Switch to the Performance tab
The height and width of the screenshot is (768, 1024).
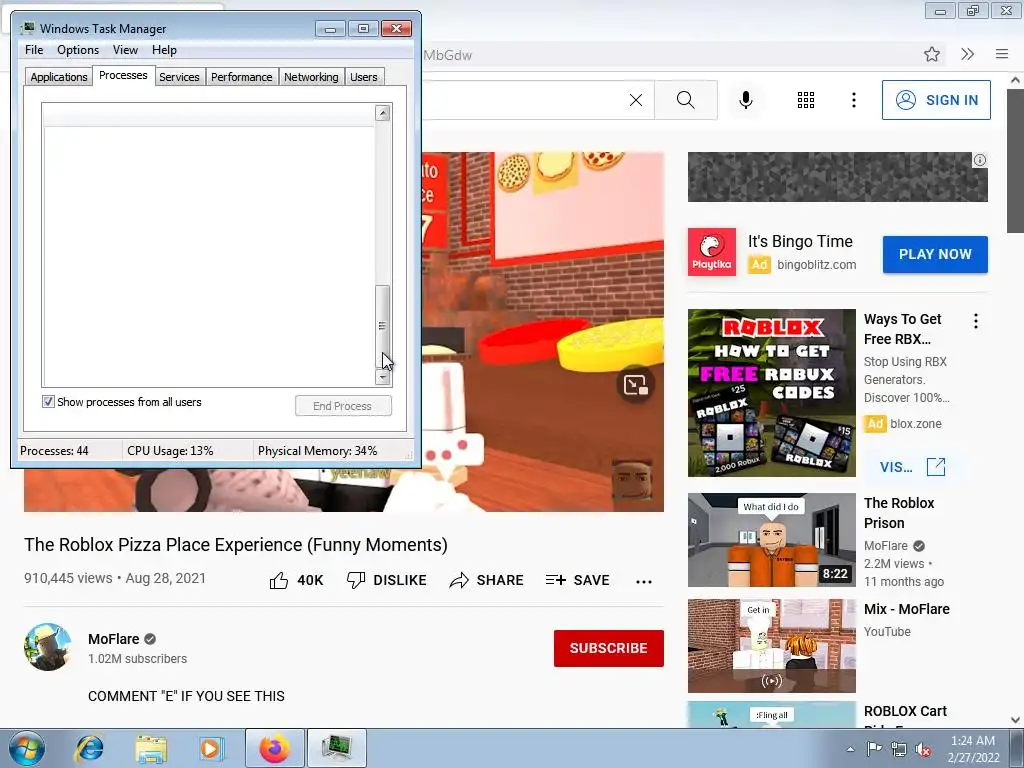242,77
